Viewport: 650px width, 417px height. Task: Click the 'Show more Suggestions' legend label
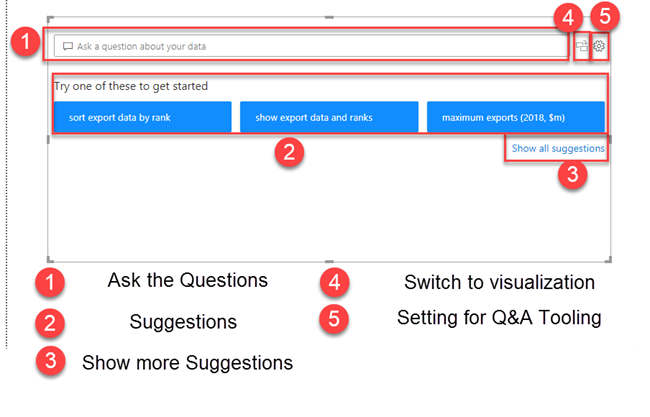(188, 362)
